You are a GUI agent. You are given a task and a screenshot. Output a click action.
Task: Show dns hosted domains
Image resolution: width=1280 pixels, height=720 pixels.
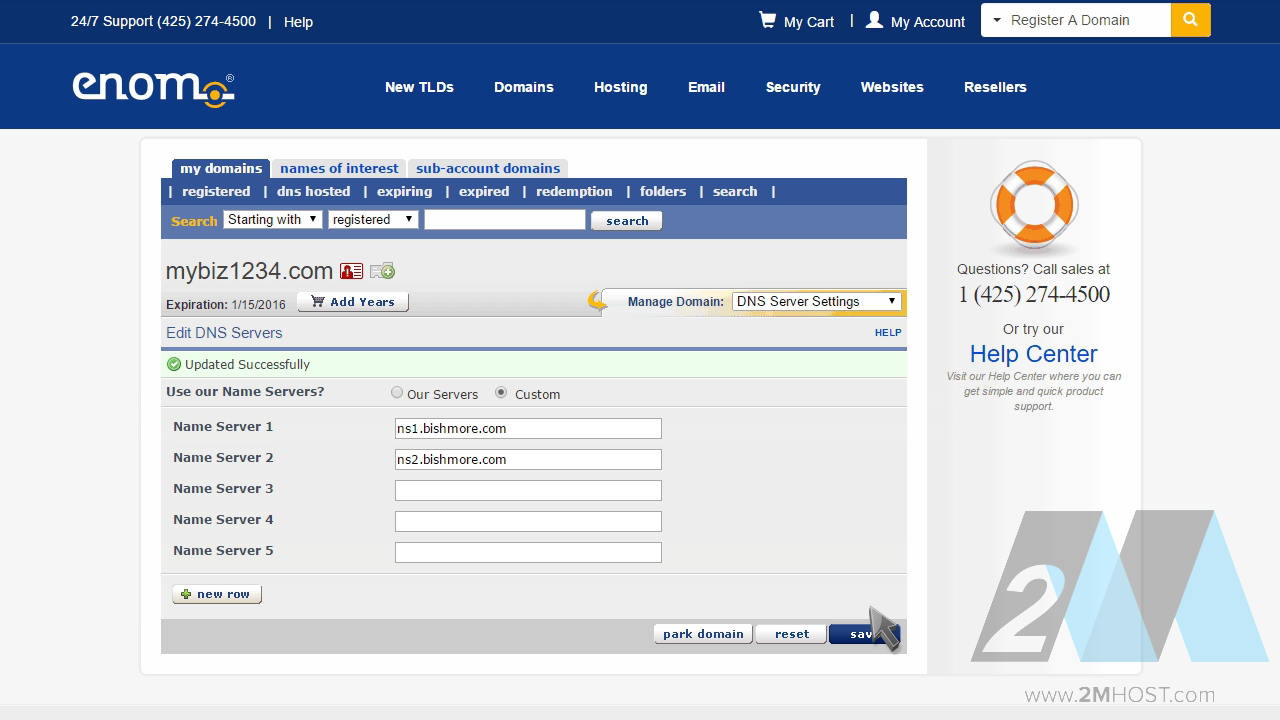[x=313, y=191]
